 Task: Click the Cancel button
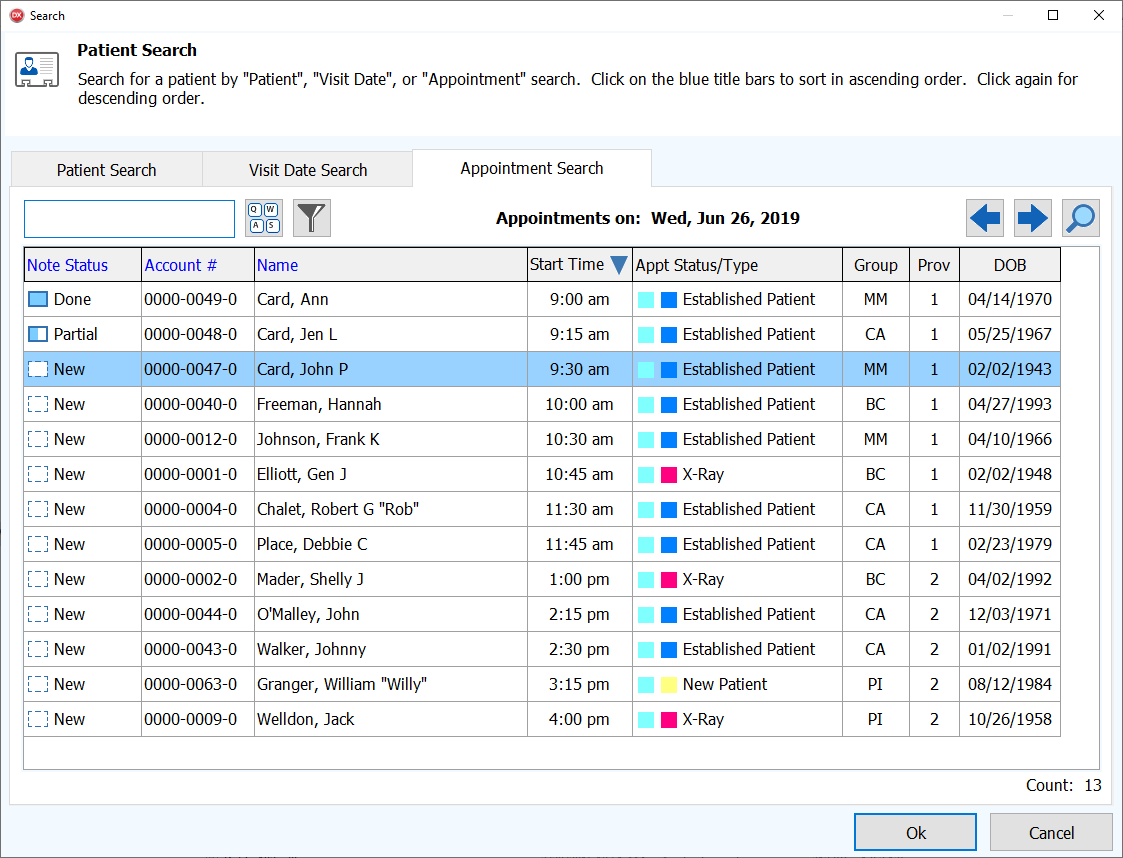[x=1051, y=833]
